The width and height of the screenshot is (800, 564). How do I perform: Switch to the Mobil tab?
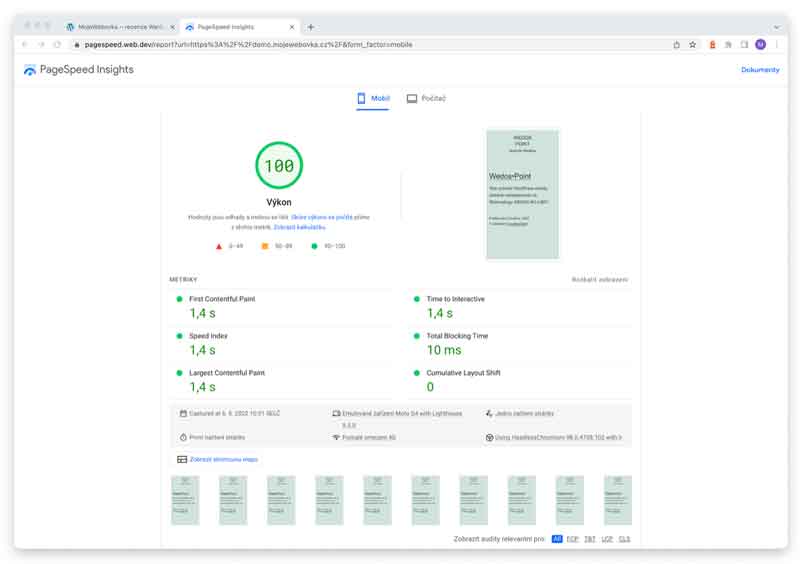coord(373,98)
